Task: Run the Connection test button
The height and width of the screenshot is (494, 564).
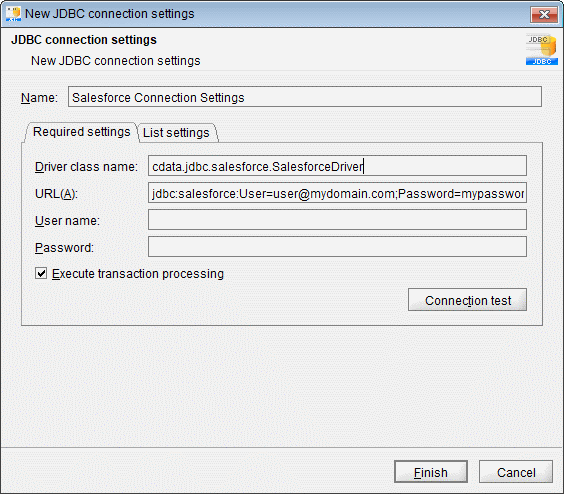Action: point(467,299)
